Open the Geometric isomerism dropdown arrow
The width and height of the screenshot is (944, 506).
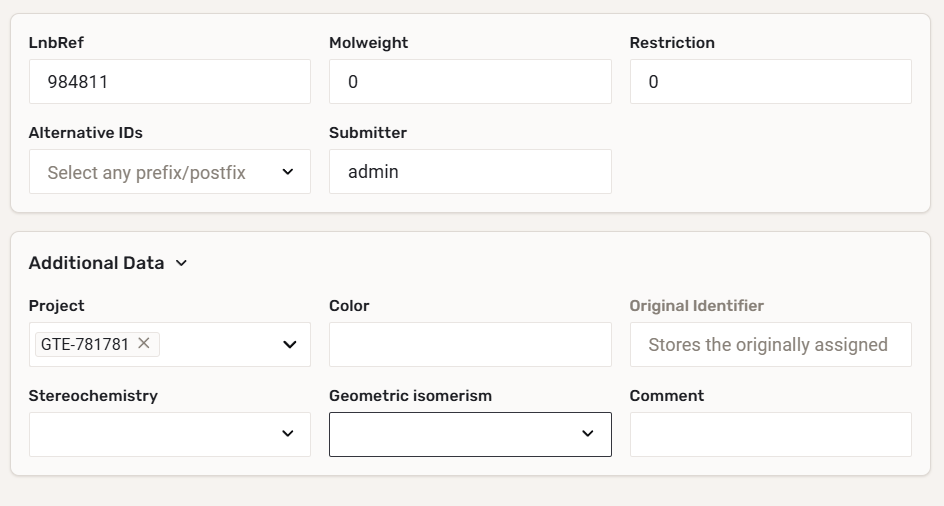[588, 434]
